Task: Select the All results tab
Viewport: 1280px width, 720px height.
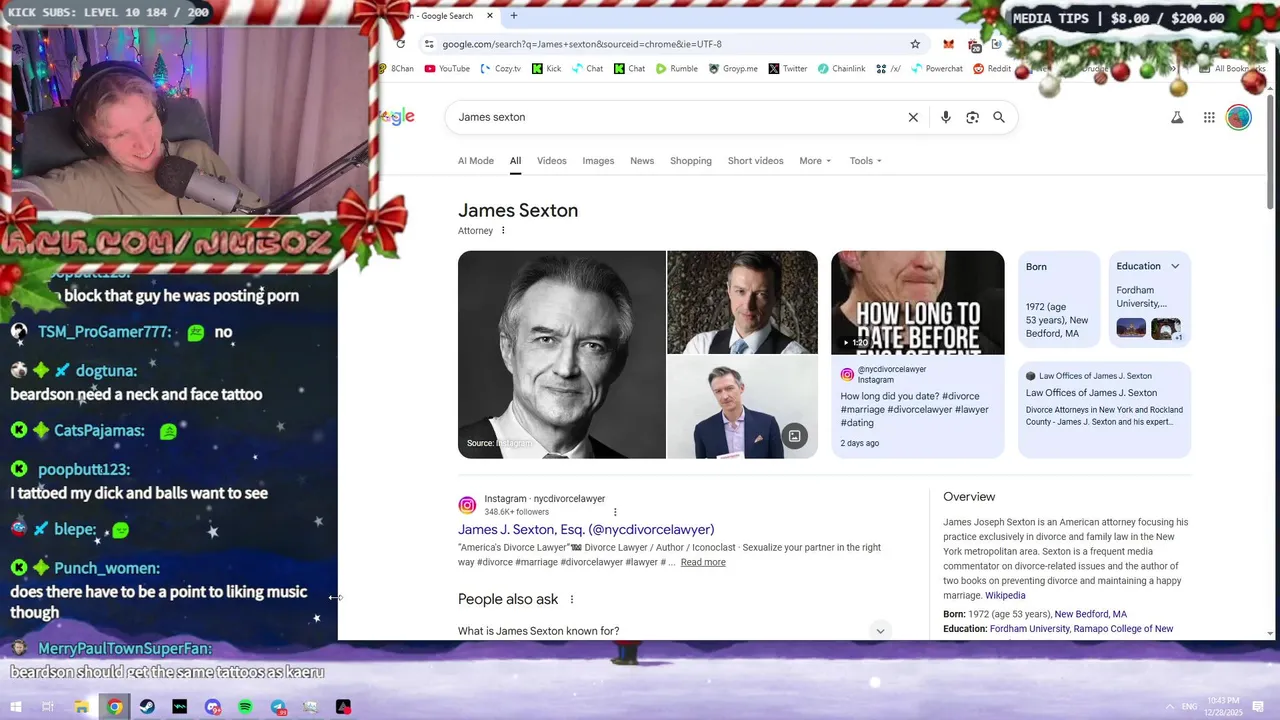Action: click(515, 161)
